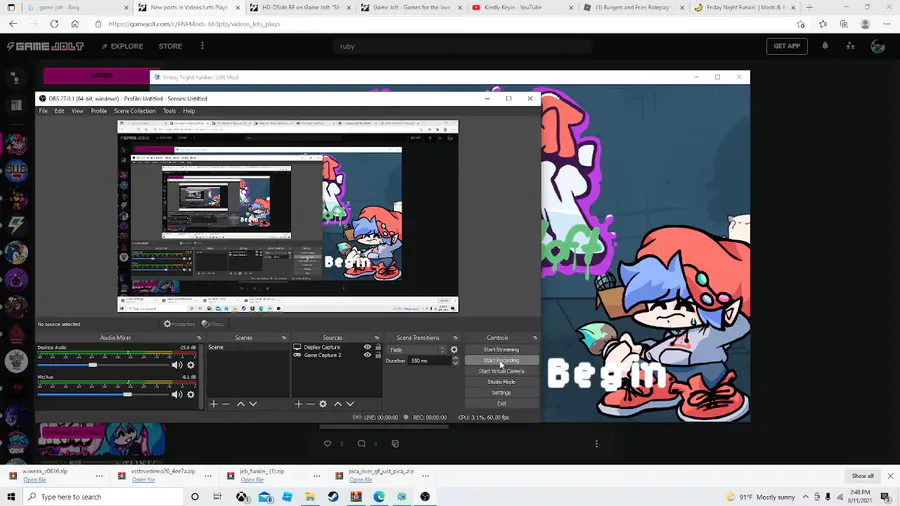The width and height of the screenshot is (900, 506).
Task: Open Xbox app from taskbar
Action: tap(242, 497)
